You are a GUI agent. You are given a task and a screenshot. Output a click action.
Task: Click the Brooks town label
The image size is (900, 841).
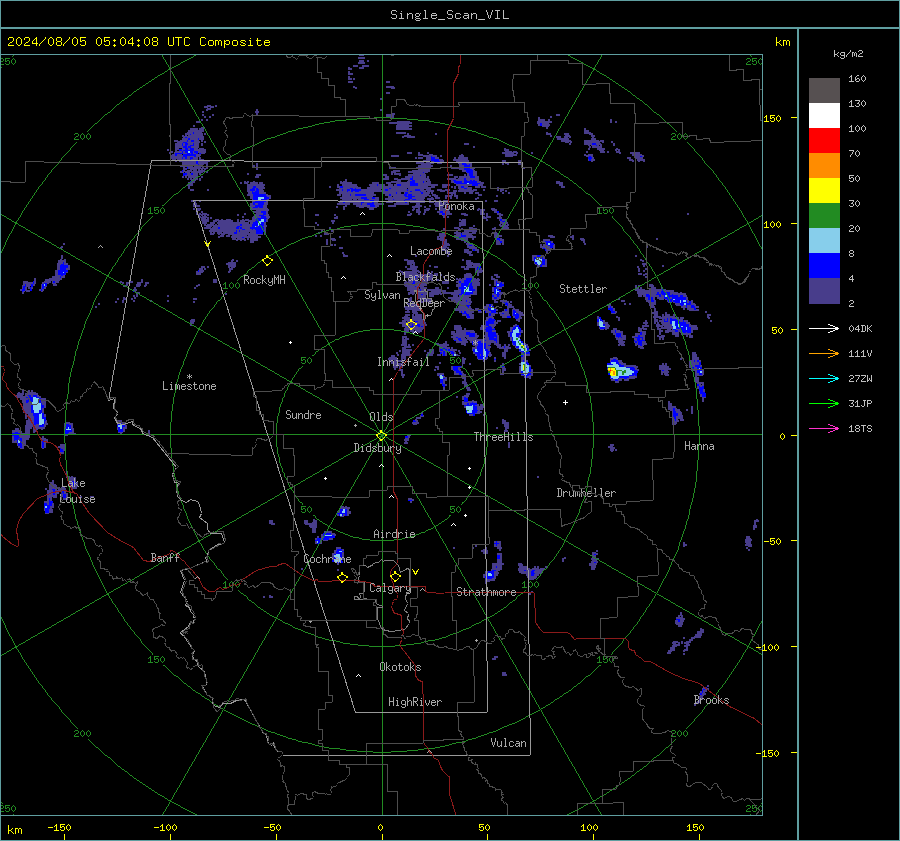coord(711,700)
